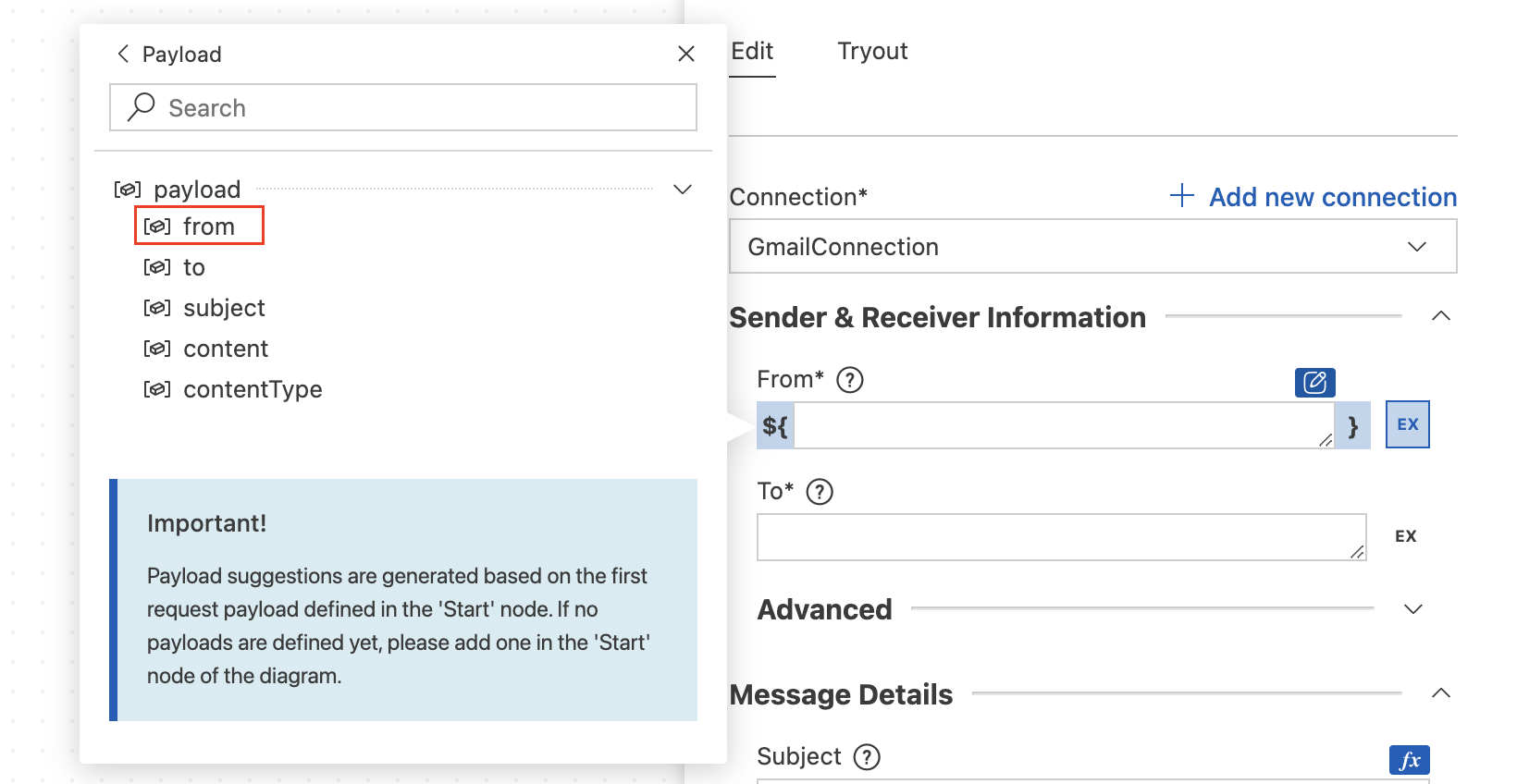
Task: Click the object icon beside 'contentType'
Action: pos(157,389)
